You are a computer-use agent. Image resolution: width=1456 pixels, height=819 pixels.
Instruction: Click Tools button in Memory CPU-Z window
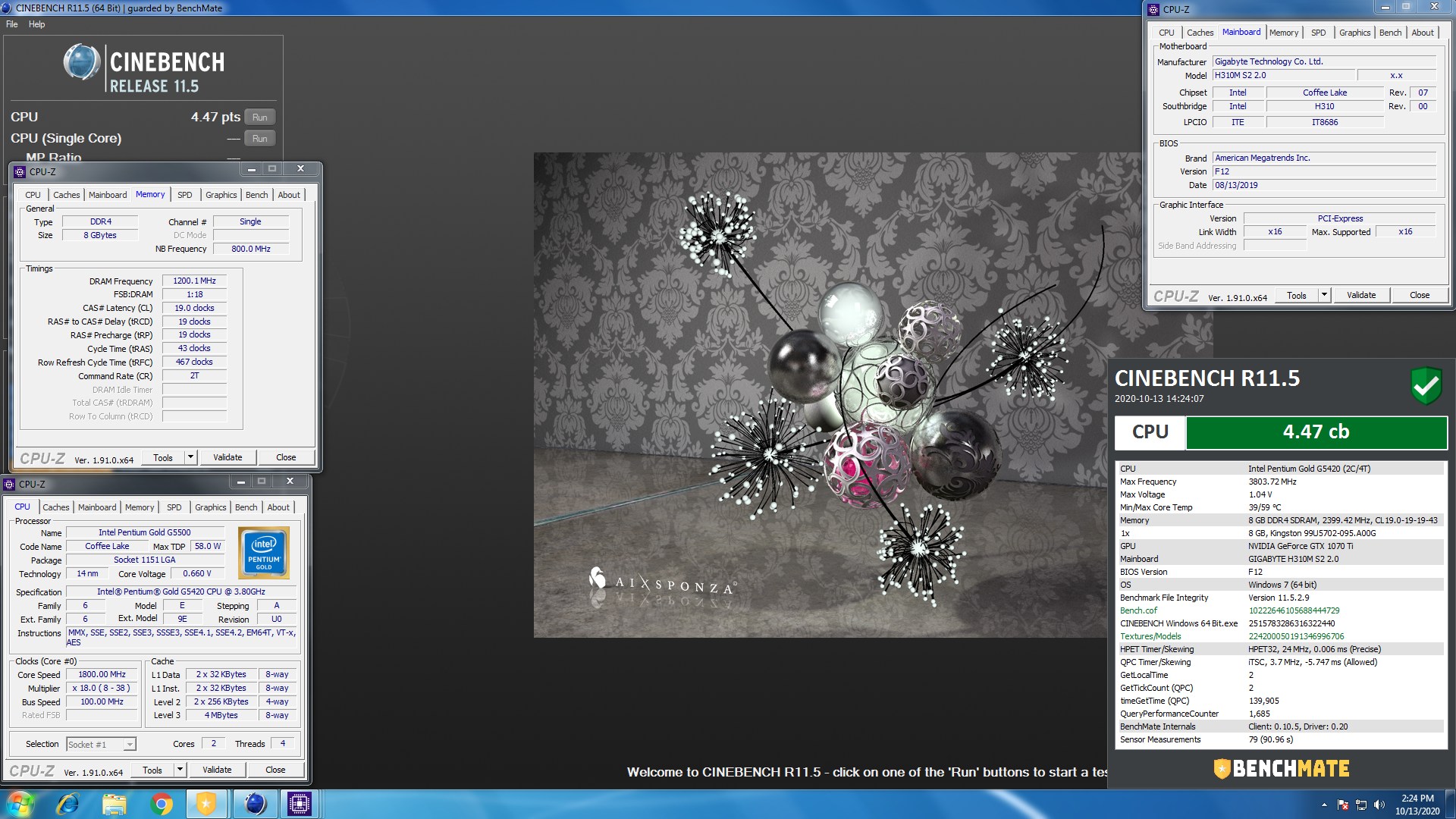[x=163, y=458]
